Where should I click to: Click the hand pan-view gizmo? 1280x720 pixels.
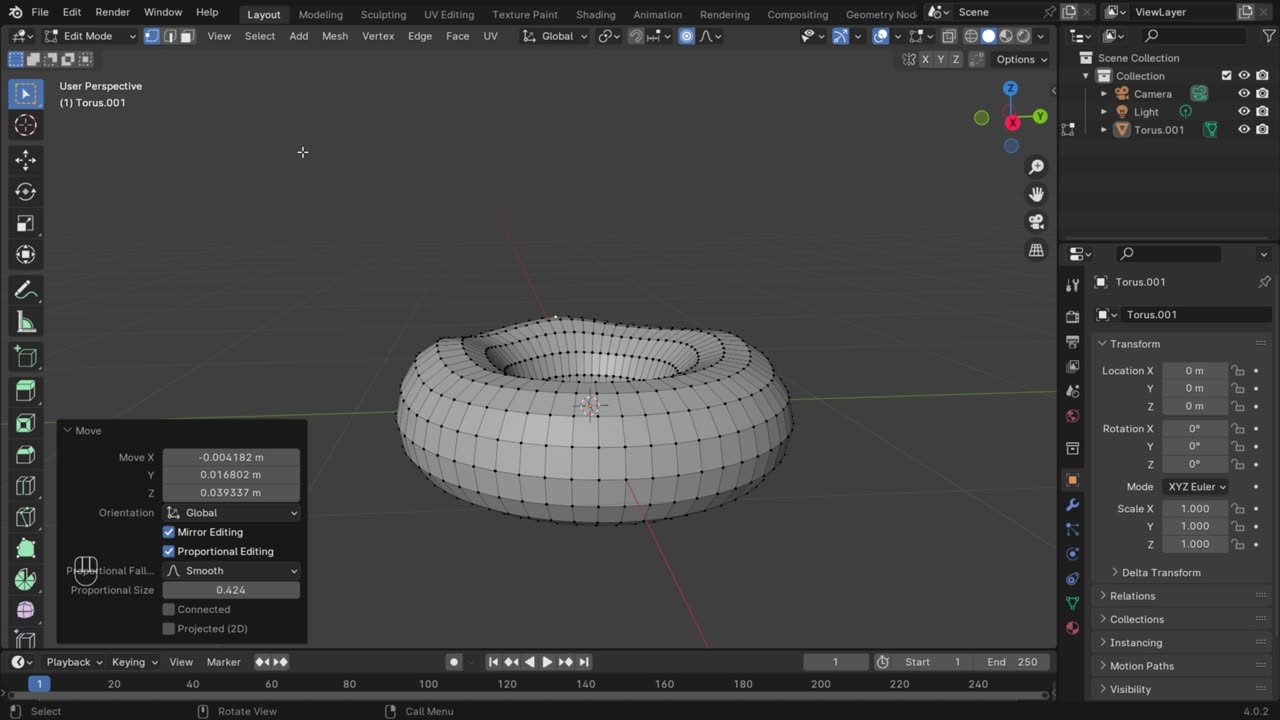pyautogui.click(x=1036, y=194)
